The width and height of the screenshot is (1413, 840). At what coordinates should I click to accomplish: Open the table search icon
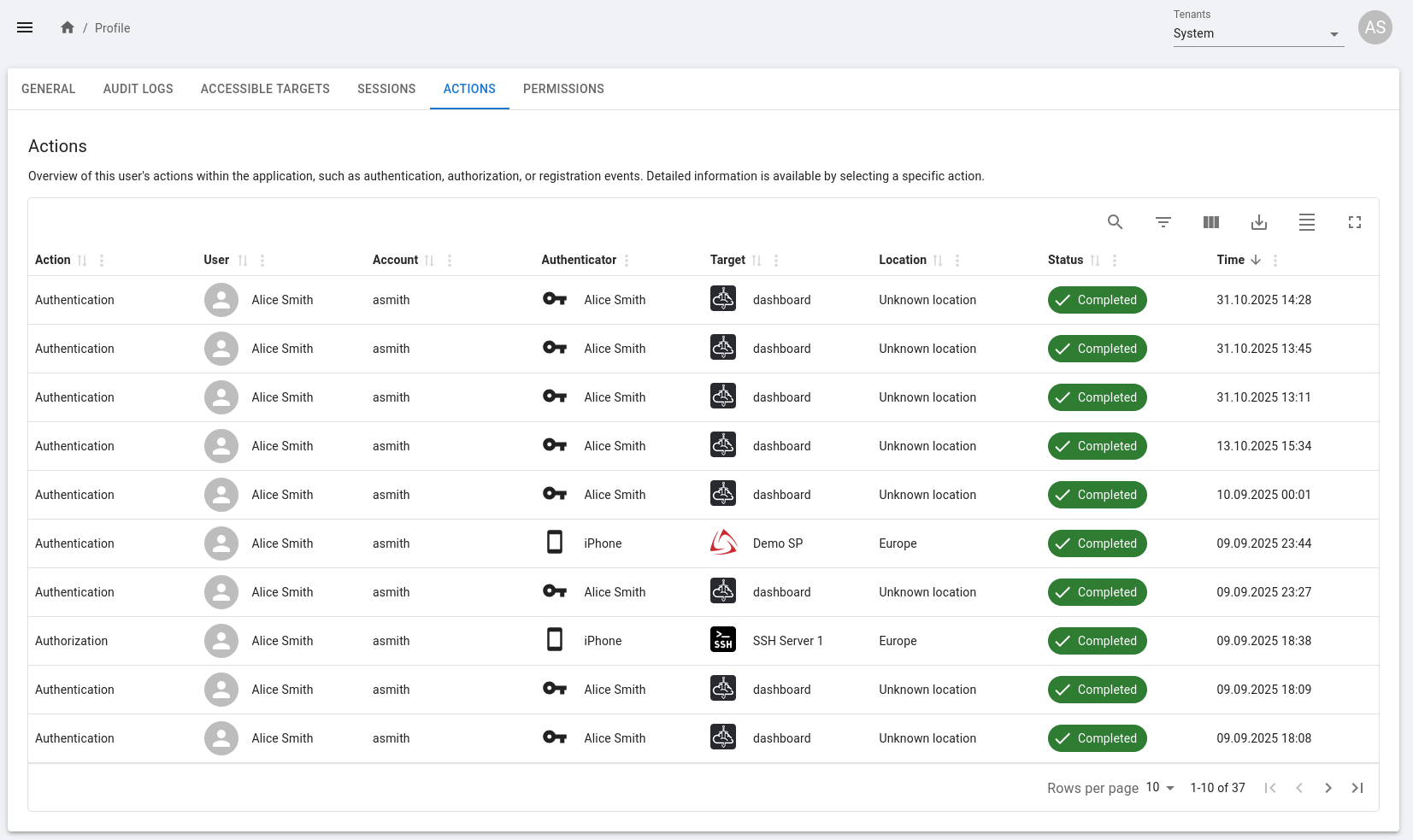pos(1115,222)
